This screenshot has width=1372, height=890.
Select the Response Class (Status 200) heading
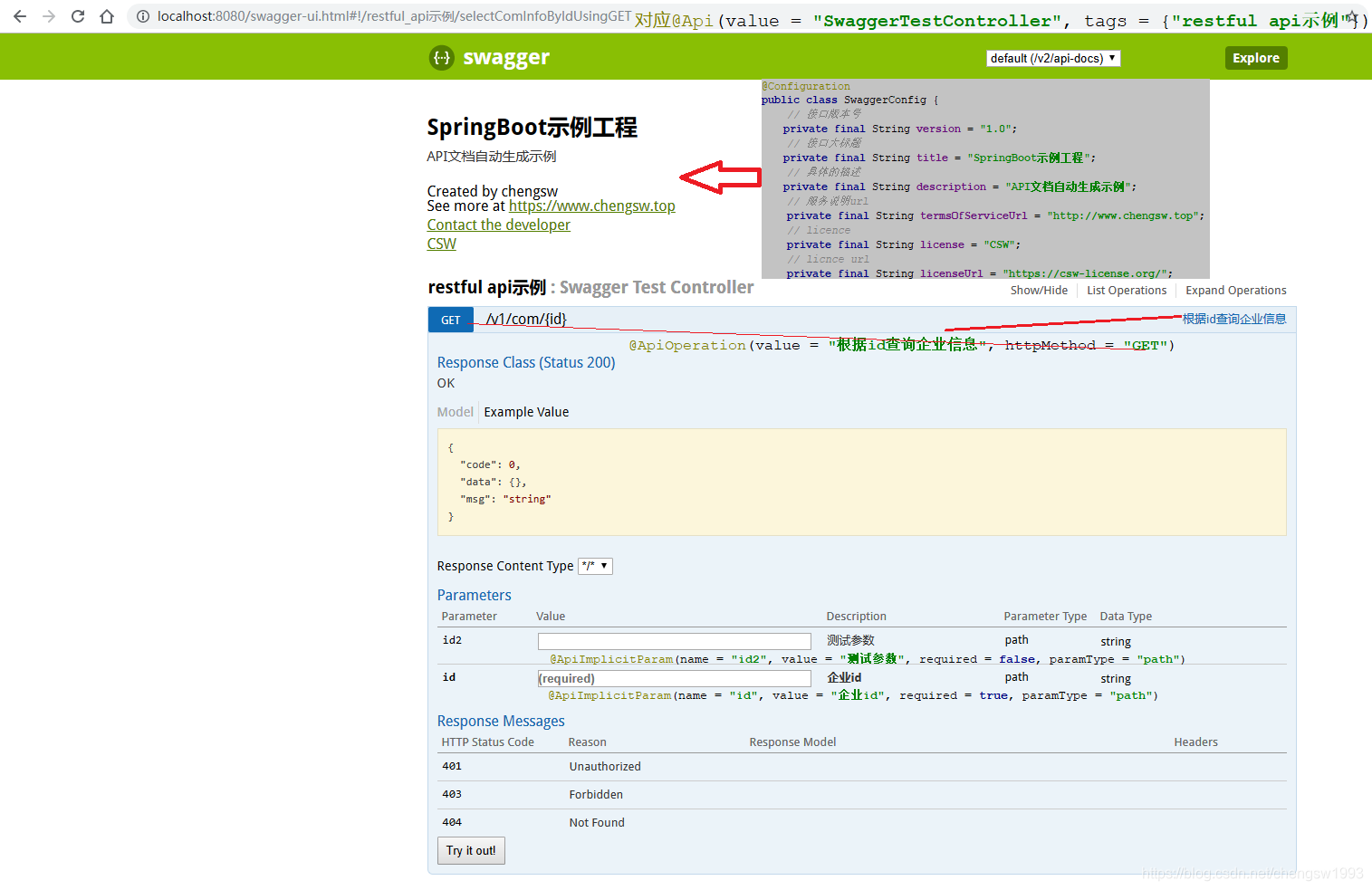pyautogui.click(x=526, y=363)
